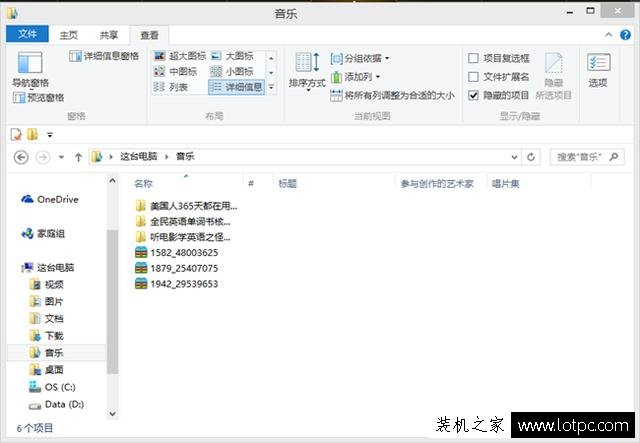Enable 项目复选框 checkbox
Screen dimensions: 640x443
pyautogui.click(x=473, y=58)
